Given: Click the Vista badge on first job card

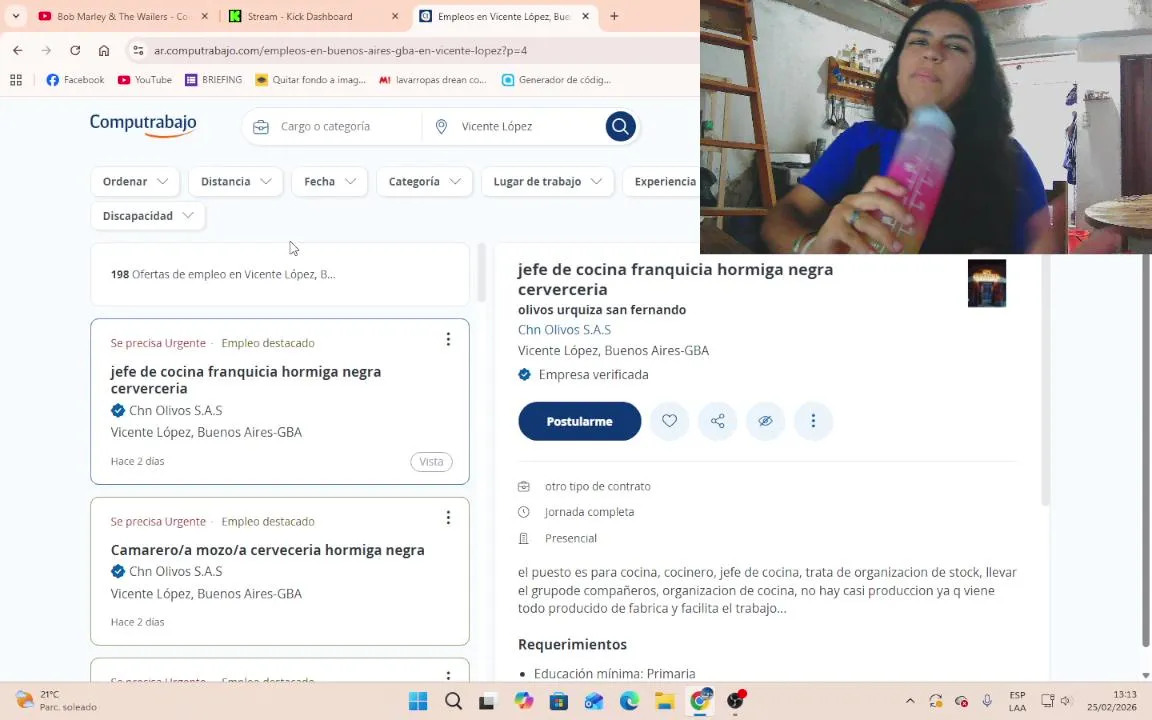Looking at the screenshot, I should tap(431, 462).
